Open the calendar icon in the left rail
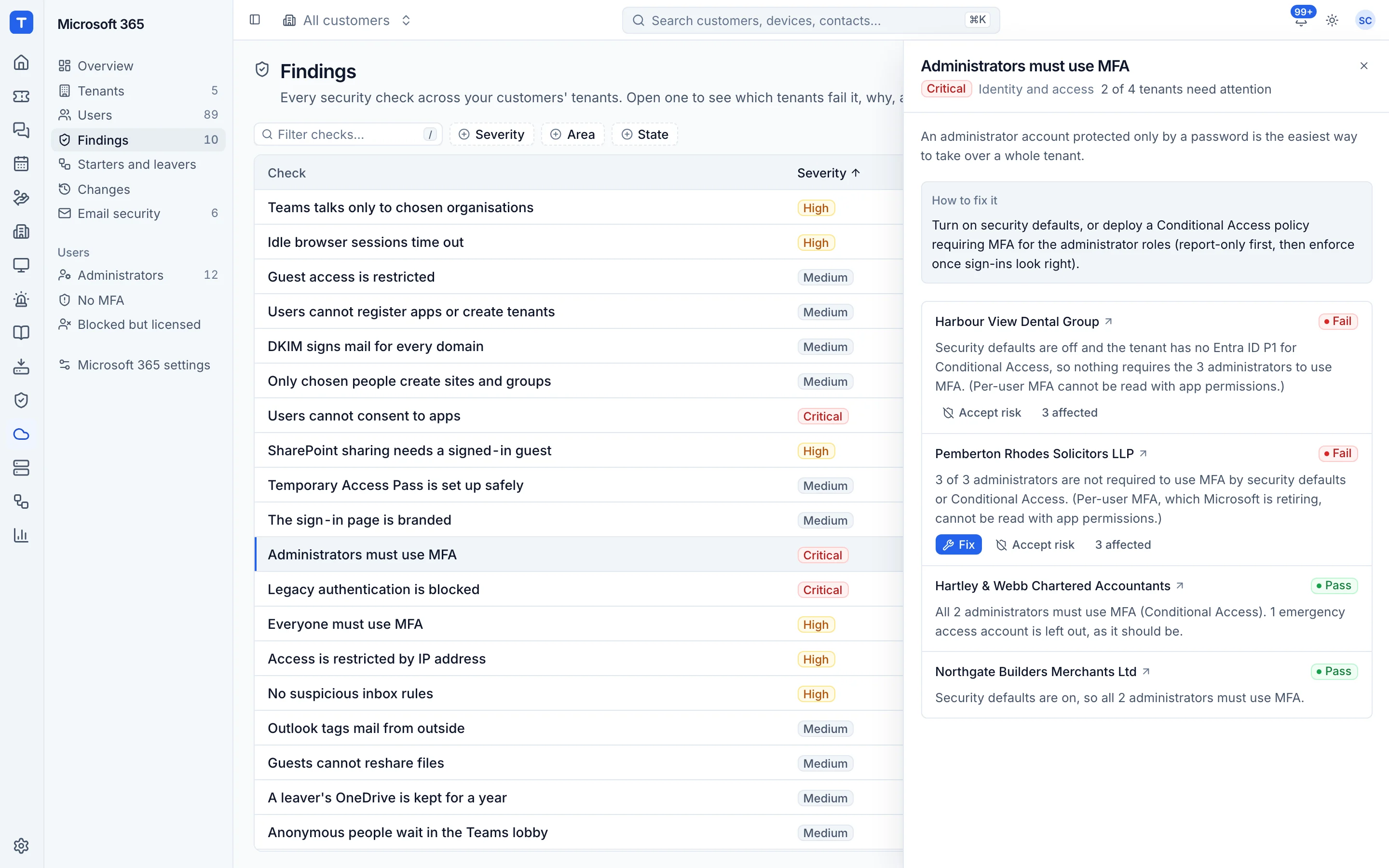Viewport: 1389px width, 868px height. (21, 163)
